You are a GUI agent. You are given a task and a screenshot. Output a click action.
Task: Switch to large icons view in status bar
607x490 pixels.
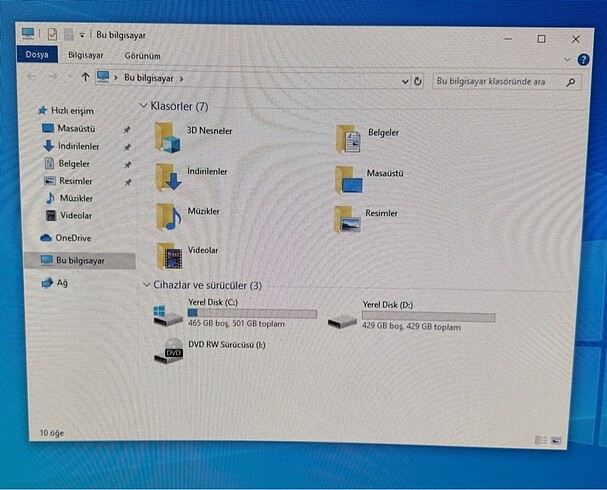click(x=557, y=440)
